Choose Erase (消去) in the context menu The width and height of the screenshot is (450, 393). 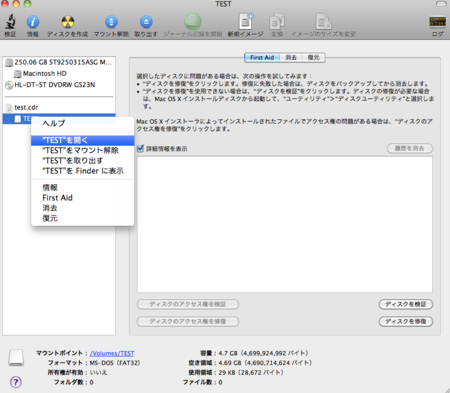click(83, 208)
